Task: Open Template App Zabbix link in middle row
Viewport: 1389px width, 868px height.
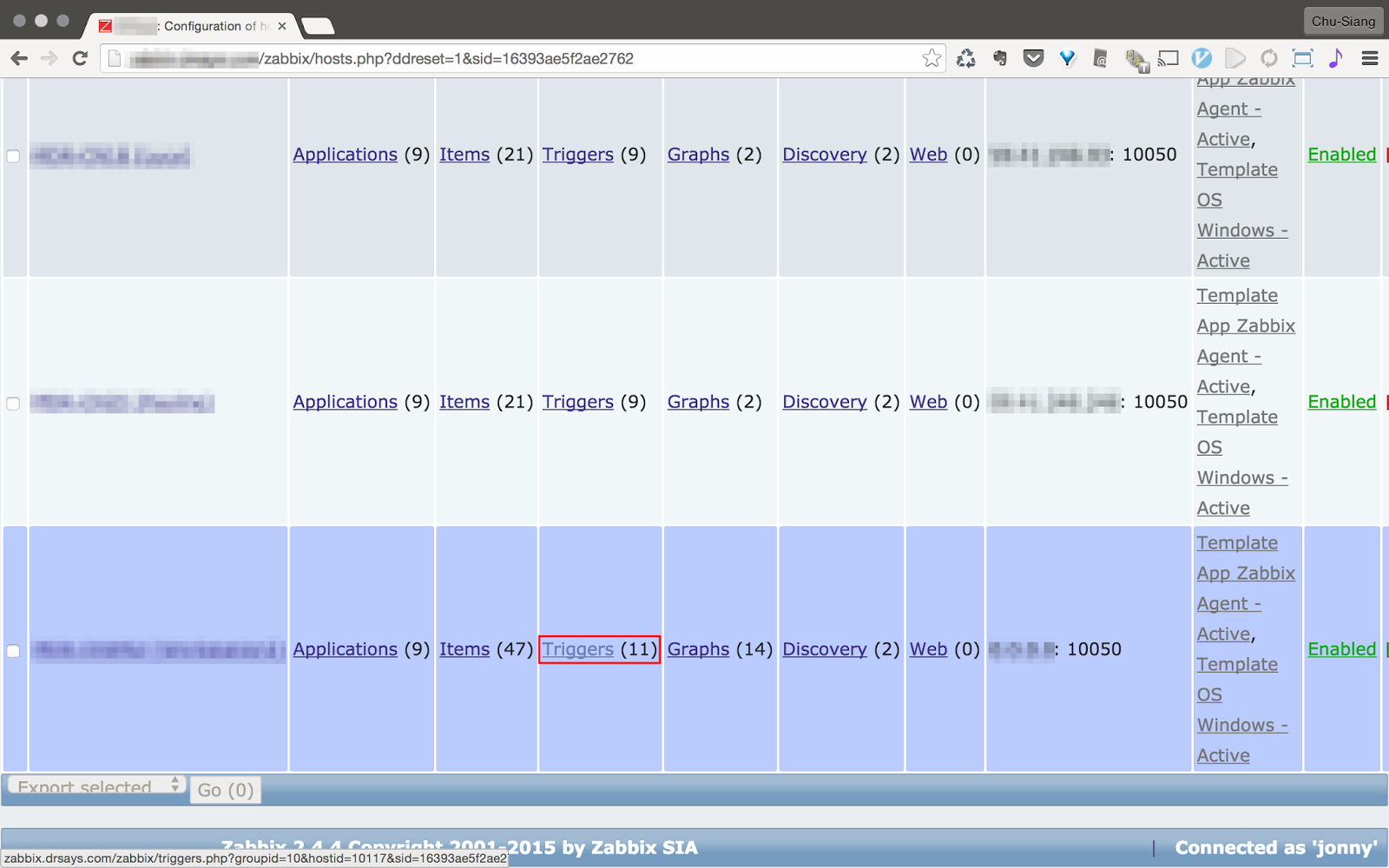Action: click(x=1246, y=341)
